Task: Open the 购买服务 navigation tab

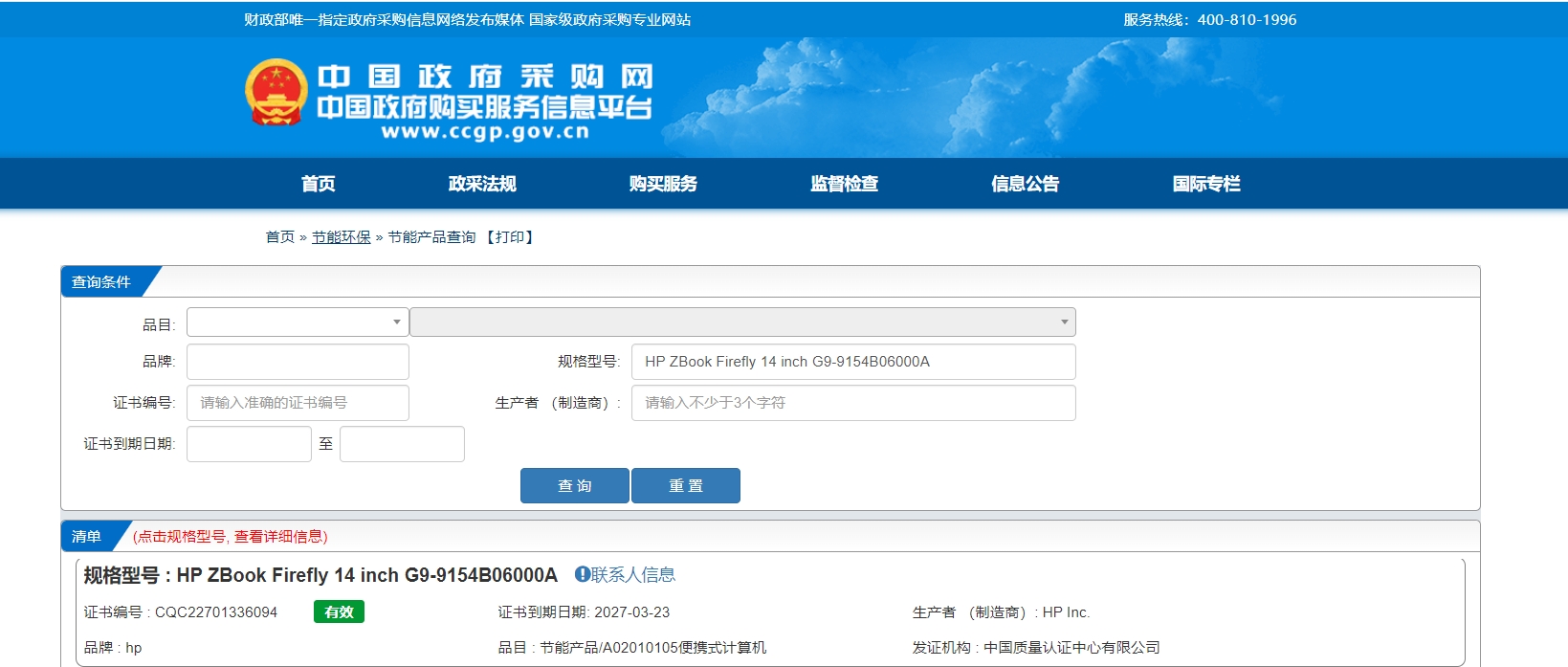Action: click(663, 184)
